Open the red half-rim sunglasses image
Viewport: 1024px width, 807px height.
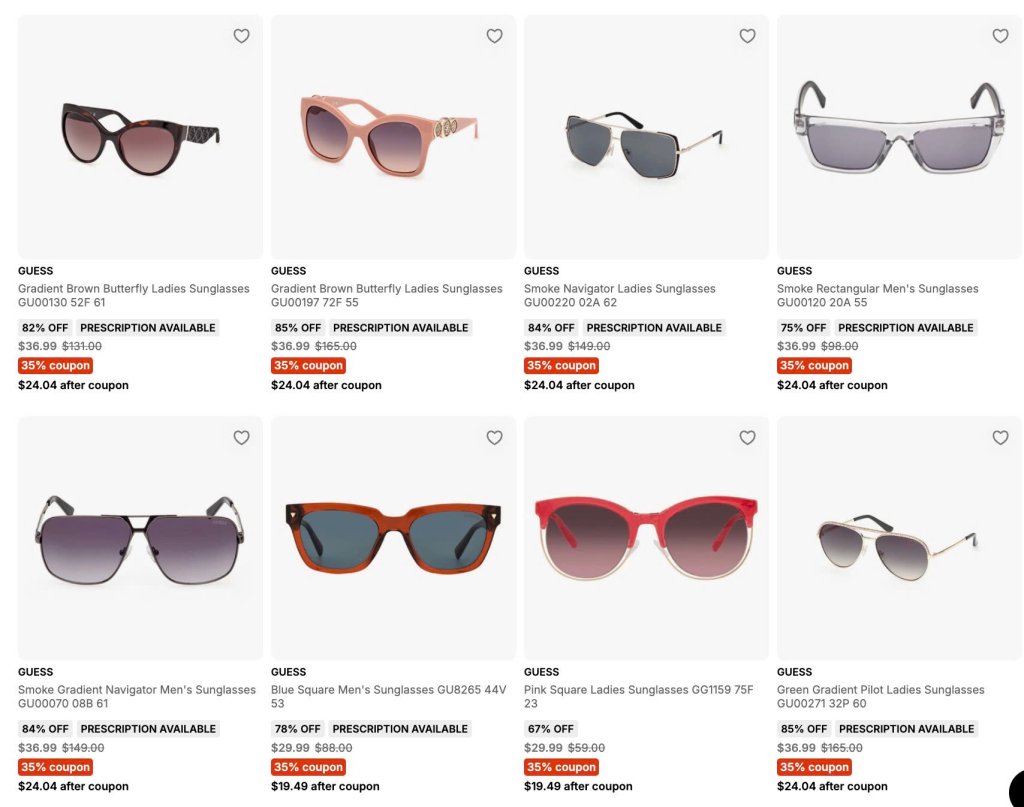(647, 538)
